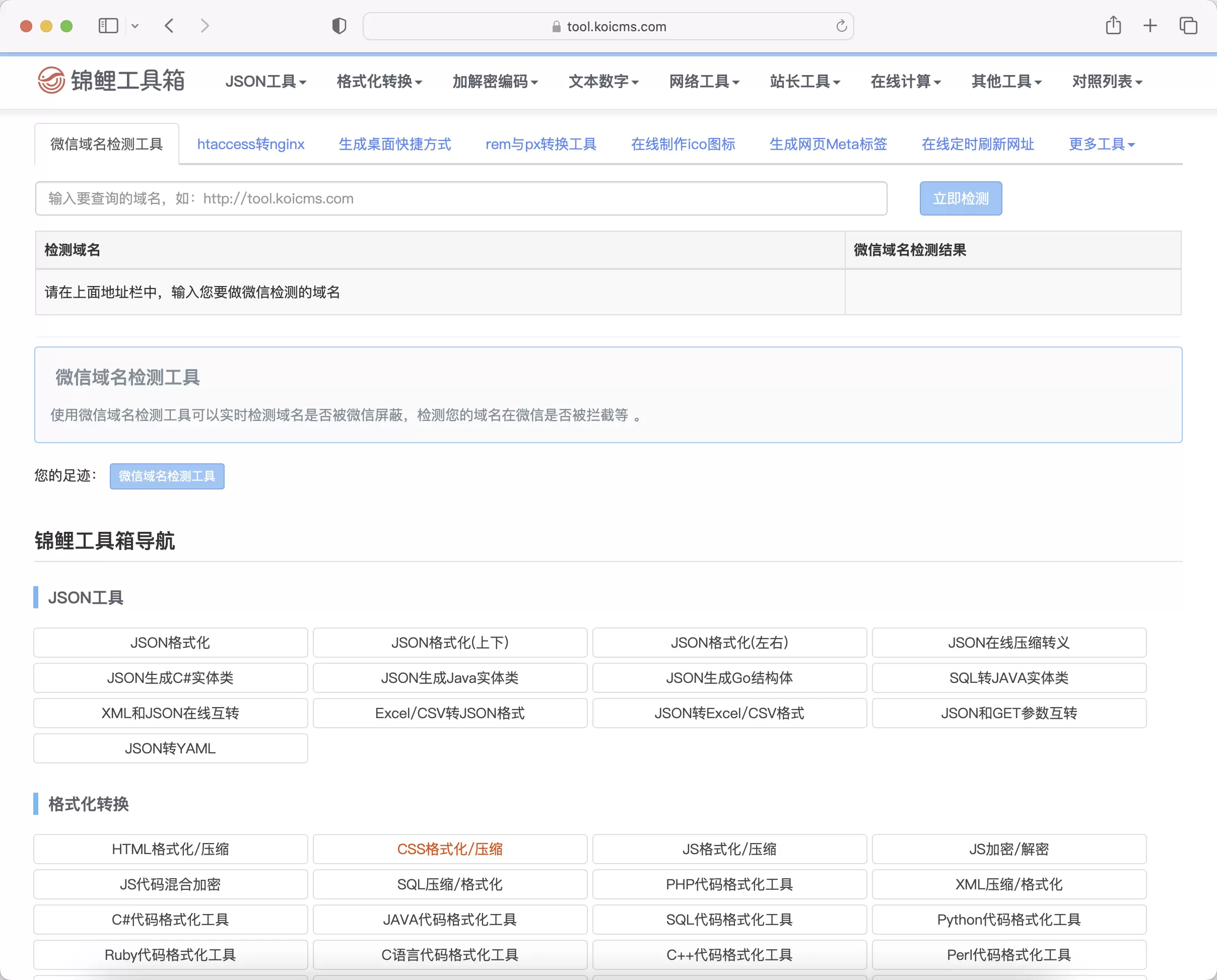Expand the 加解密编码 dropdown menu
The width and height of the screenshot is (1217, 980).
495,82
